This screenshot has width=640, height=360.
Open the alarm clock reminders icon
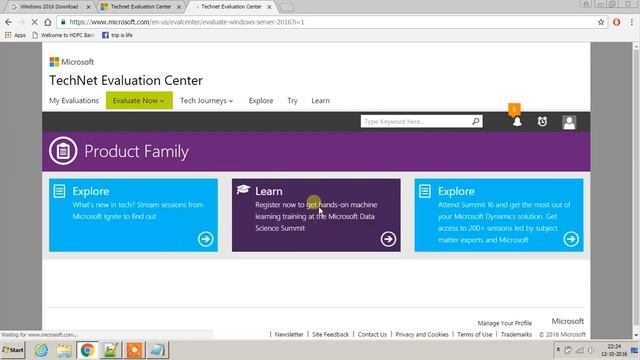coord(542,122)
